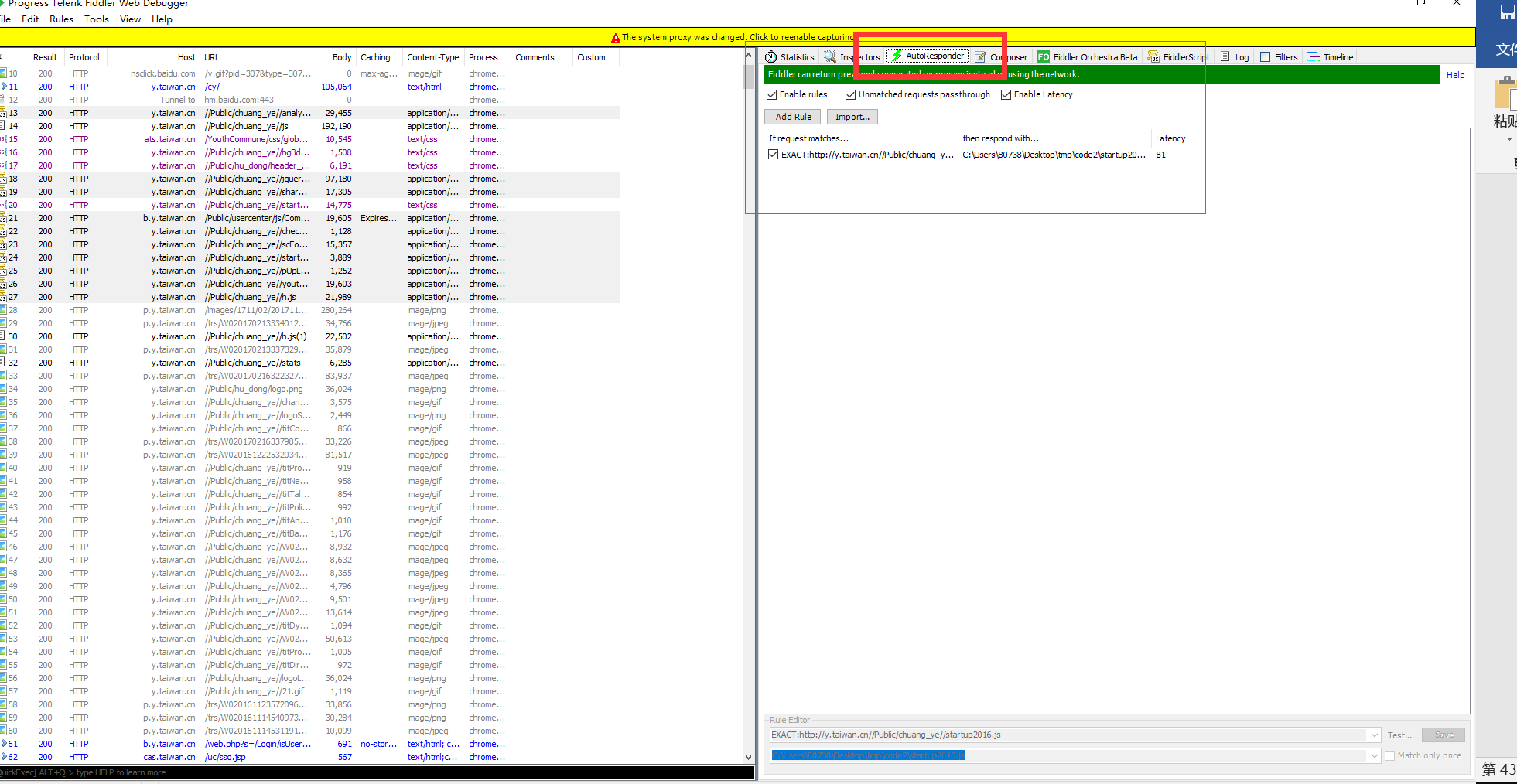Click the 'then respond with...' rule header
The width and height of the screenshot is (1517, 784).
(1054, 138)
